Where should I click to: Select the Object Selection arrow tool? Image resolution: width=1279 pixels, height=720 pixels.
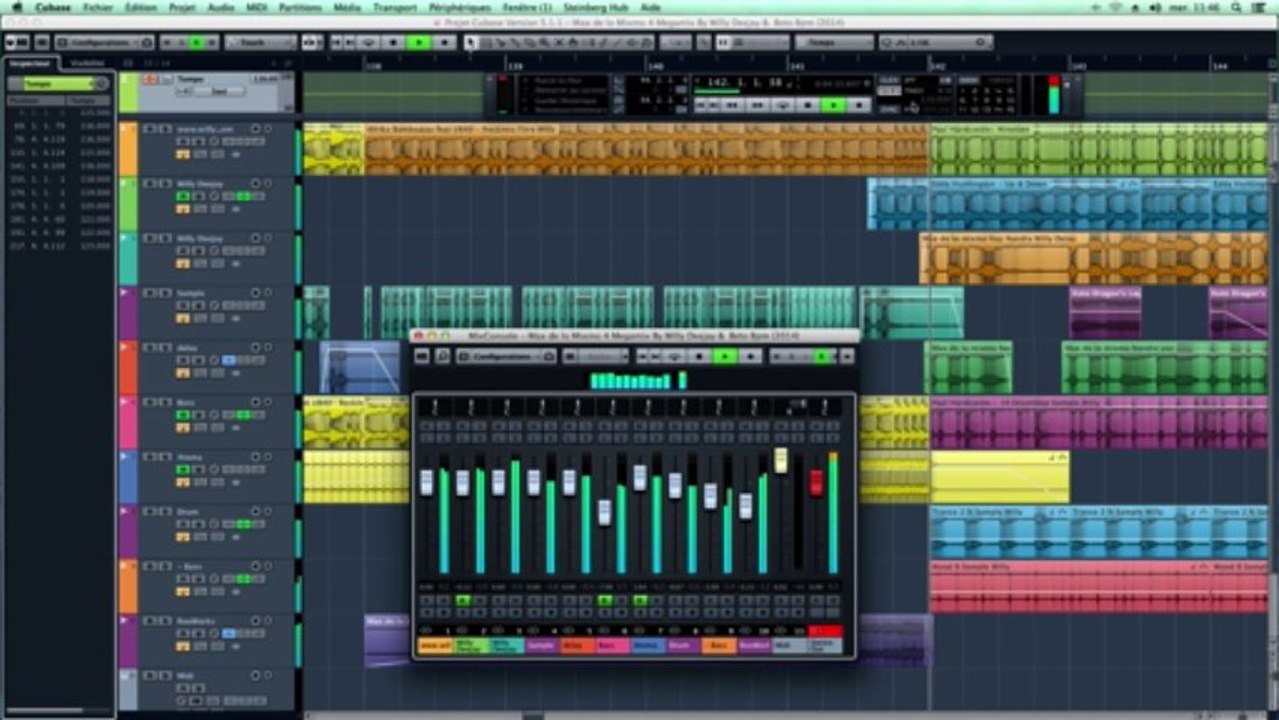pos(470,42)
